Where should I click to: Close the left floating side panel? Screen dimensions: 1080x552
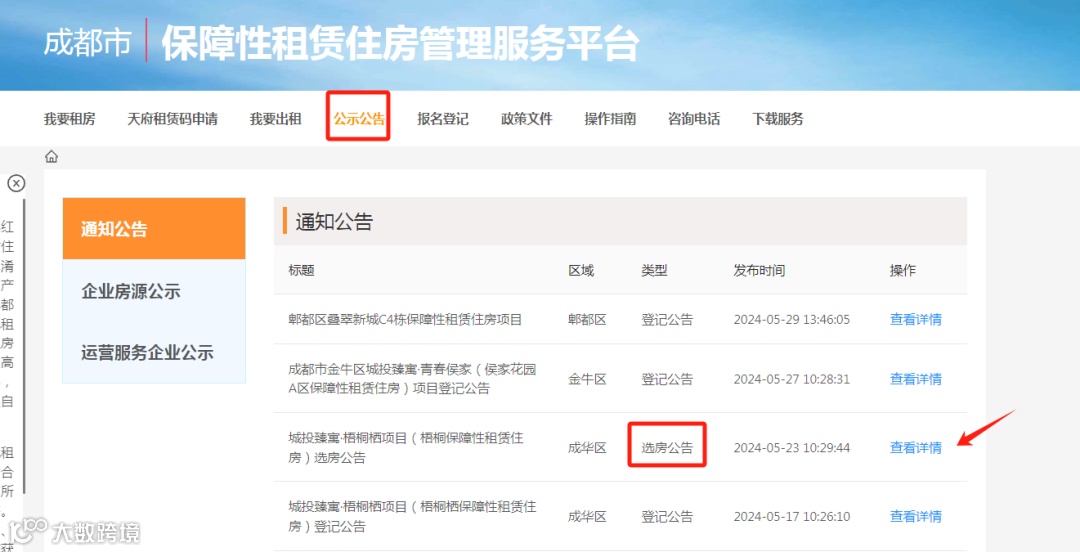tap(16, 183)
